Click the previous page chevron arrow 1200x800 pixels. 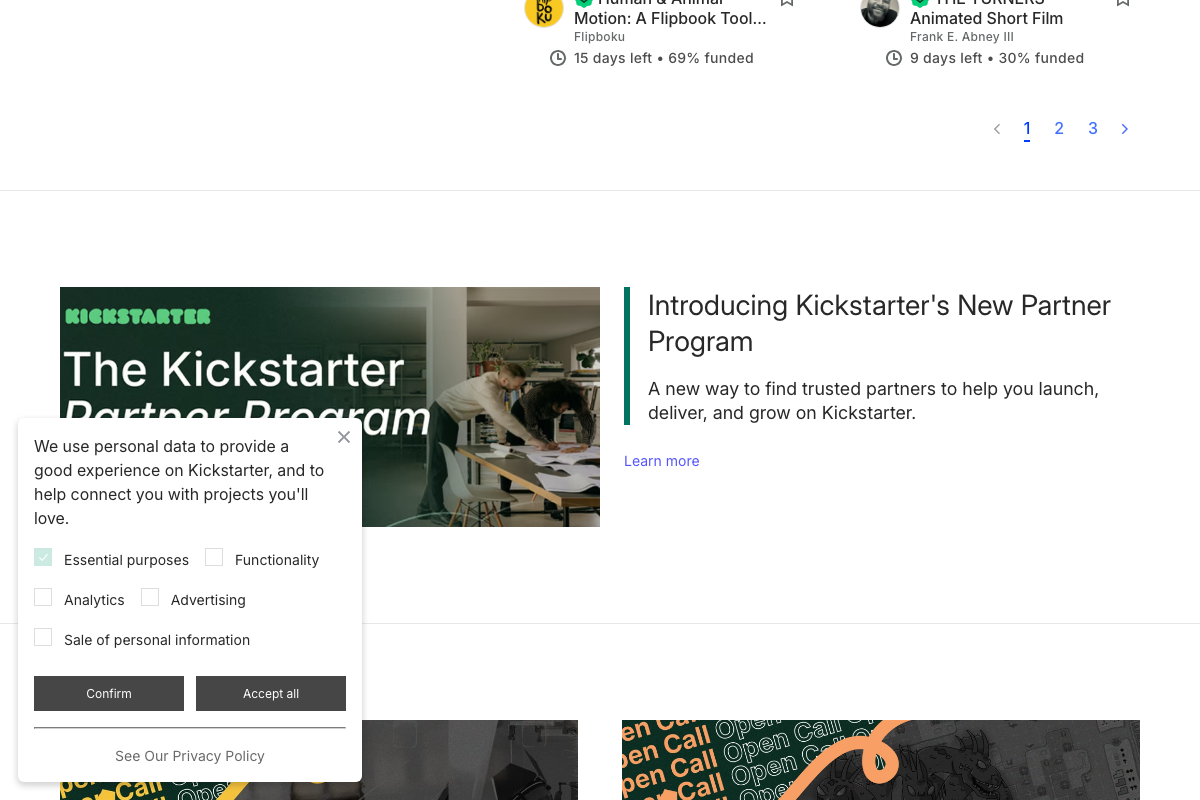point(996,128)
